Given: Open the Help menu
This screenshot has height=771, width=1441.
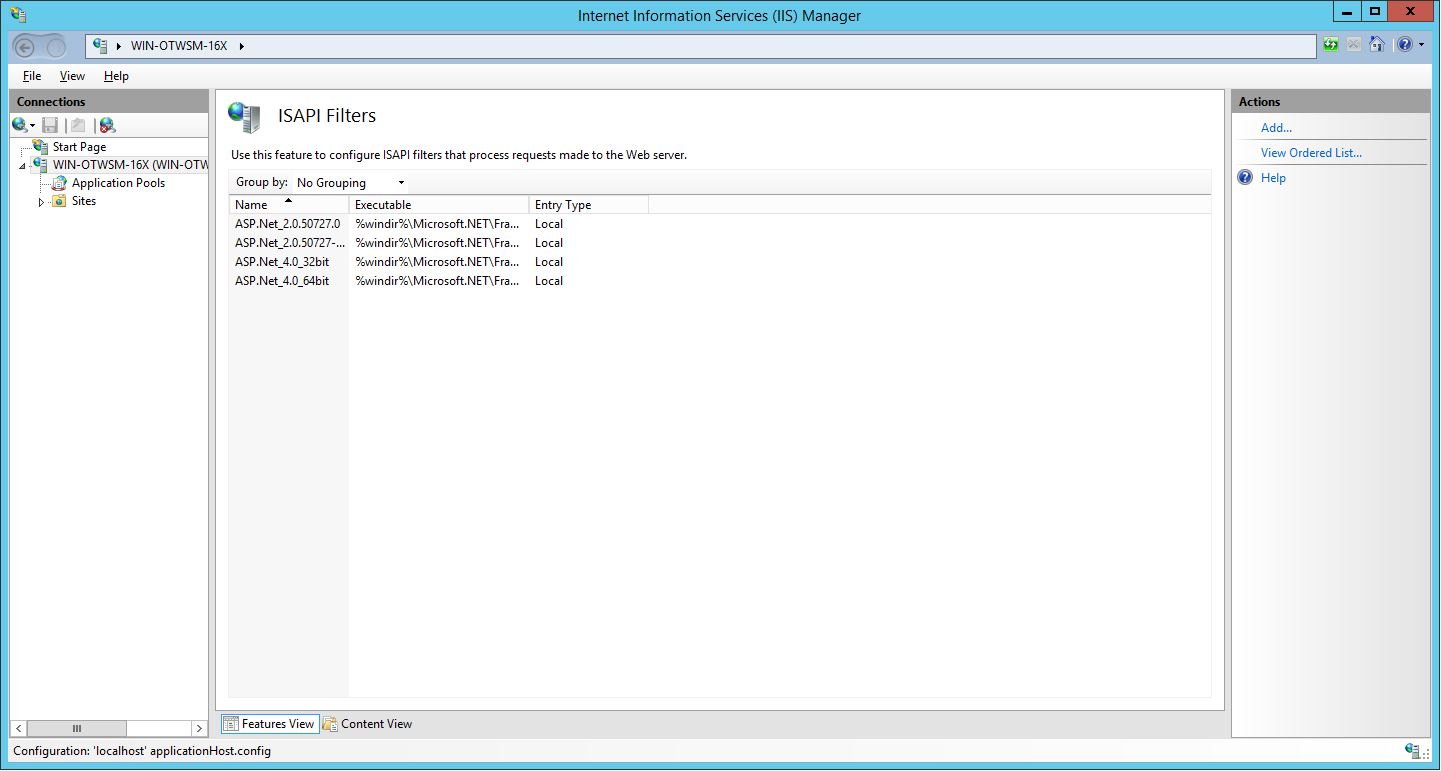Looking at the screenshot, I should coord(116,76).
